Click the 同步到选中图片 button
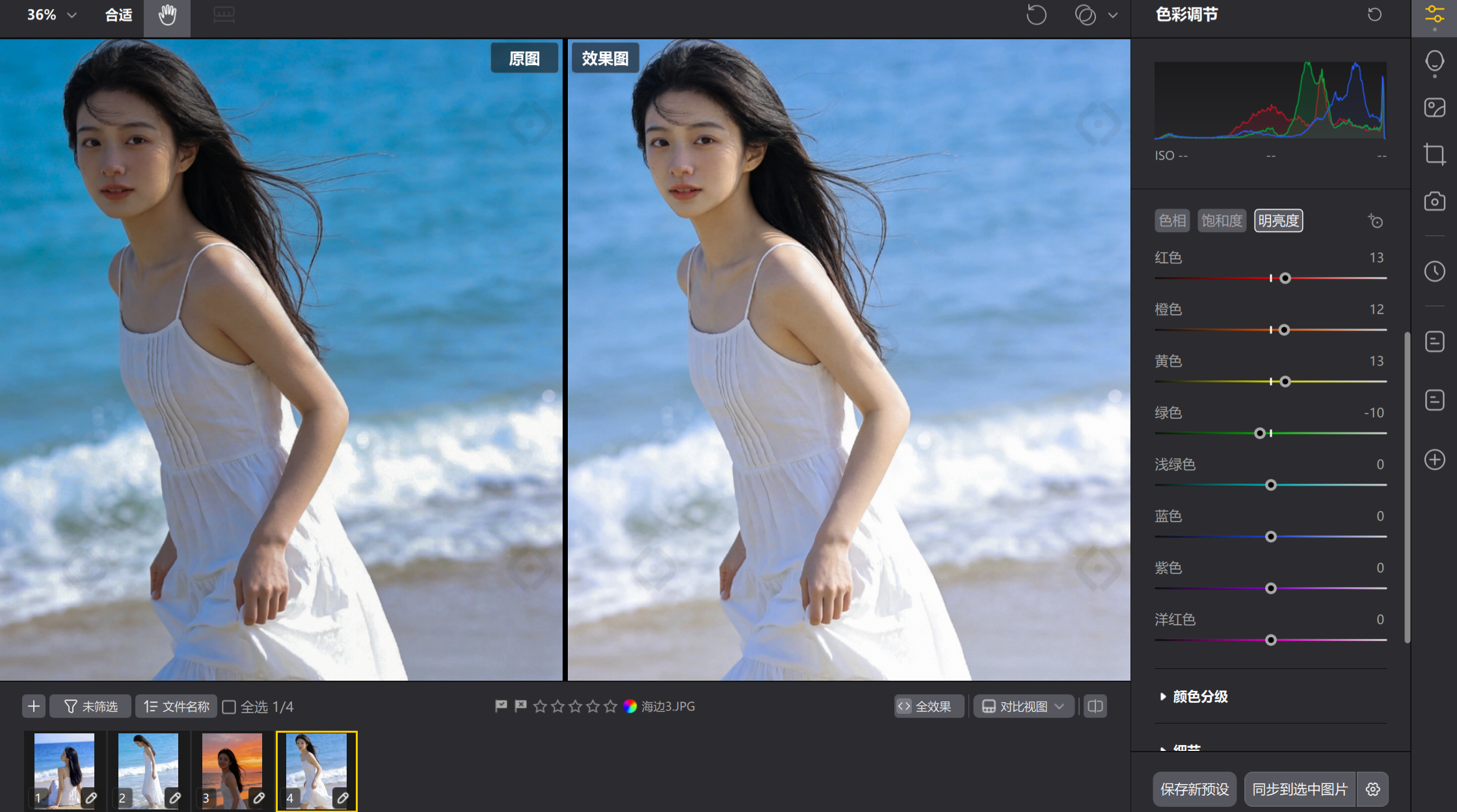The height and width of the screenshot is (812, 1457). 1300,789
